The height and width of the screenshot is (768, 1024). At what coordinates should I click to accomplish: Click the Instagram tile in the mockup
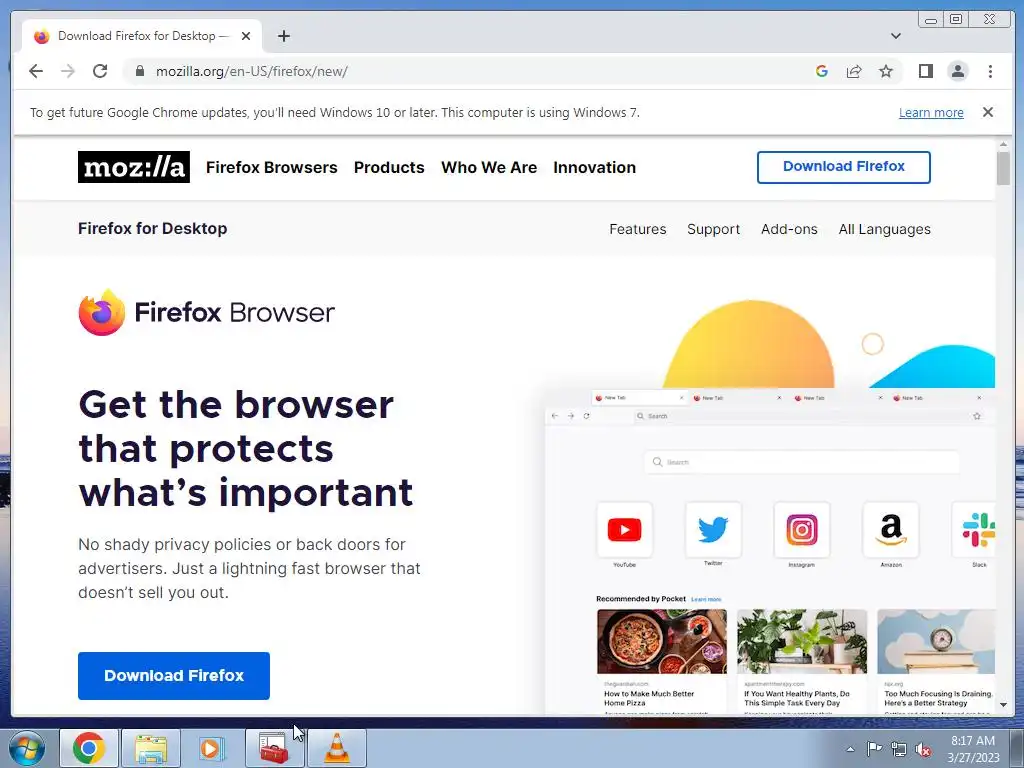tap(802, 530)
